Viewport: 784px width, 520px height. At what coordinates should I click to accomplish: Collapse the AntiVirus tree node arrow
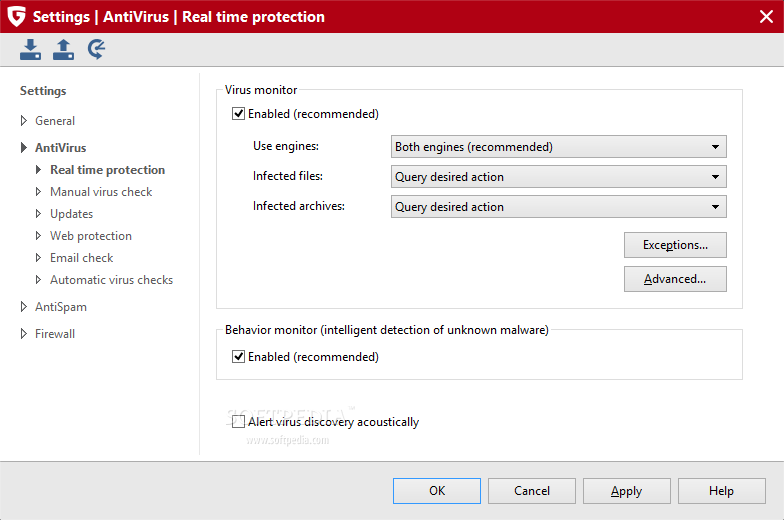pos(24,148)
